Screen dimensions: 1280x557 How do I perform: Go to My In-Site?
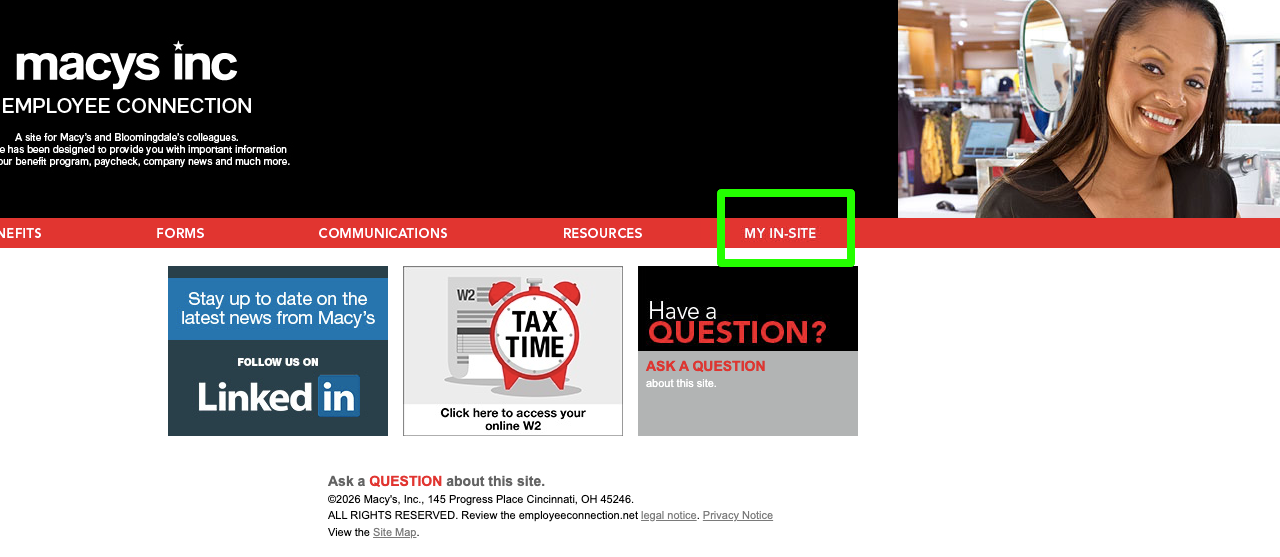(x=780, y=233)
